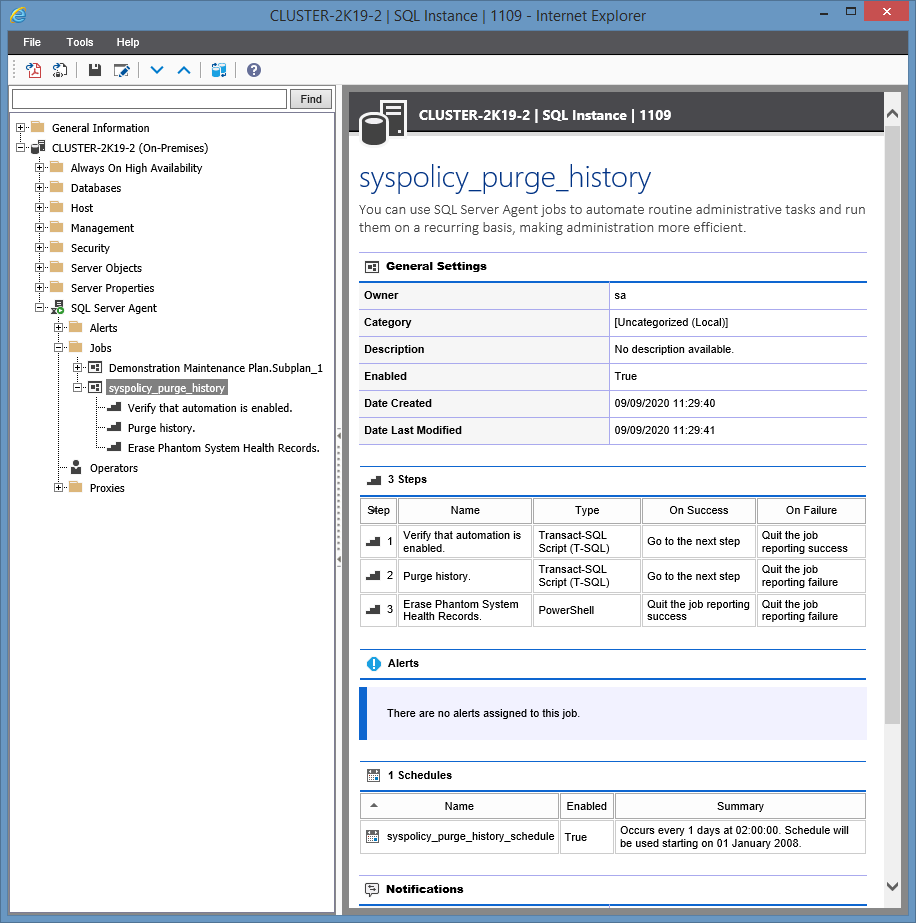Expand the Alerts folder node

pyautogui.click(x=59, y=328)
